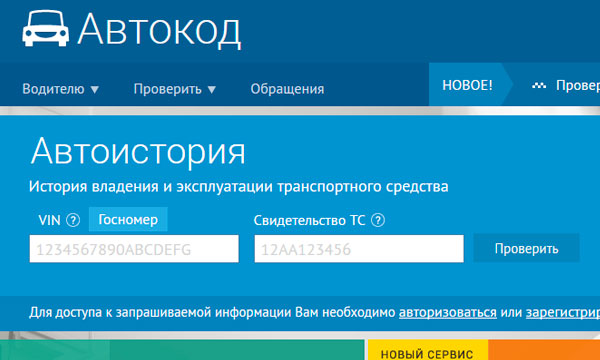The width and height of the screenshot is (600, 360).
Task: Click the НОВЫЙ СЕРВИС yellow tile
Action: click(x=428, y=350)
